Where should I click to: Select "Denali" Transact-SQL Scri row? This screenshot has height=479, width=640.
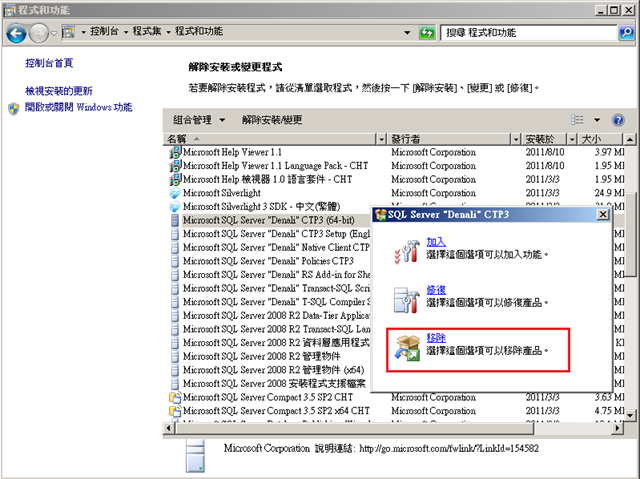tap(269, 288)
